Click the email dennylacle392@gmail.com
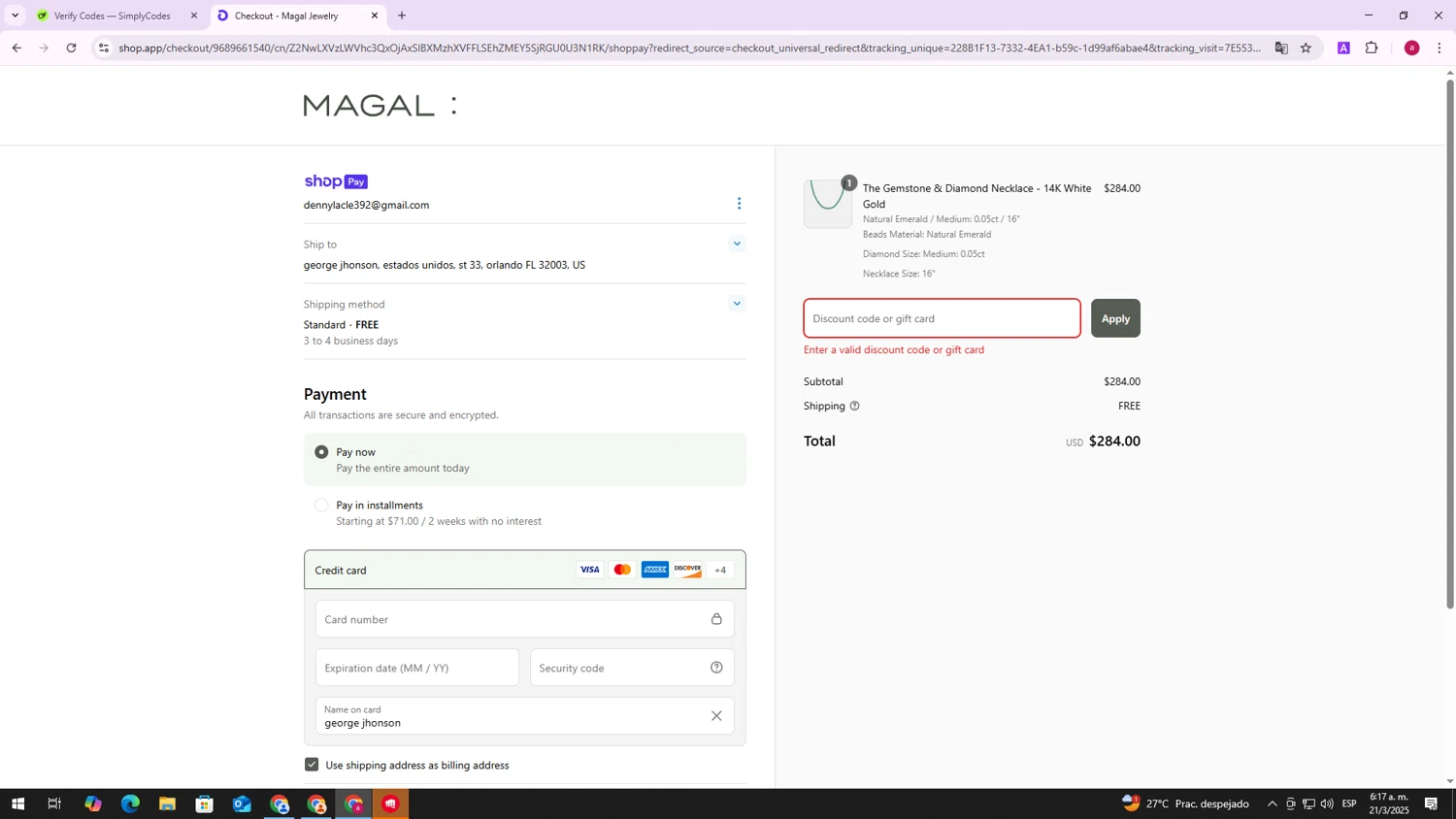 [x=366, y=205]
